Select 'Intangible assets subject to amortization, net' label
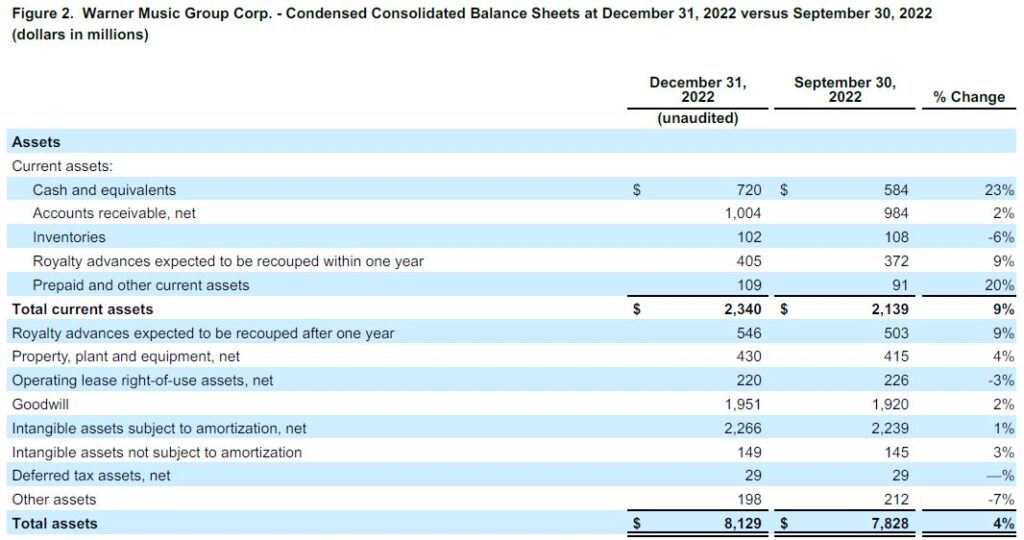The image size is (1024, 540). coord(159,428)
